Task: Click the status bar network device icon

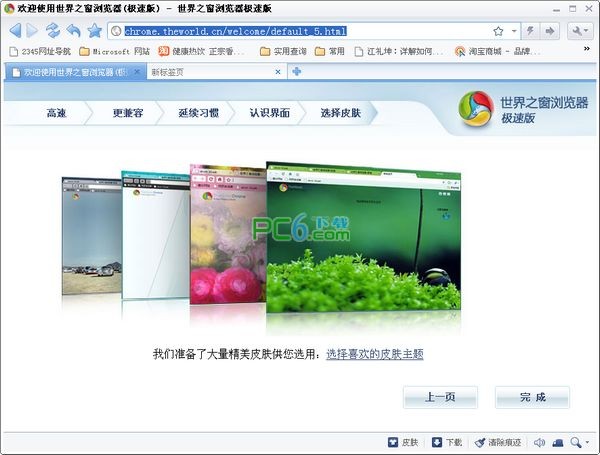Action: point(558,443)
